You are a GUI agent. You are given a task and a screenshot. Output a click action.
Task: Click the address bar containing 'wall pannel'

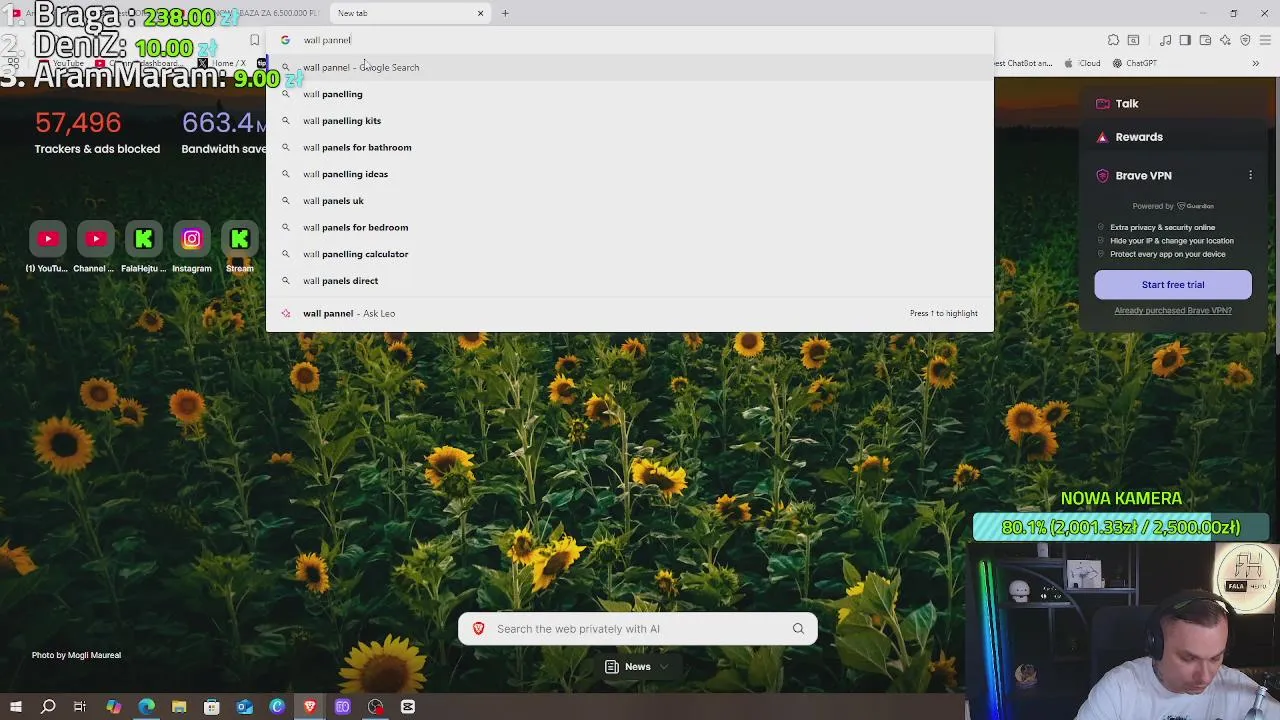click(630, 40)
